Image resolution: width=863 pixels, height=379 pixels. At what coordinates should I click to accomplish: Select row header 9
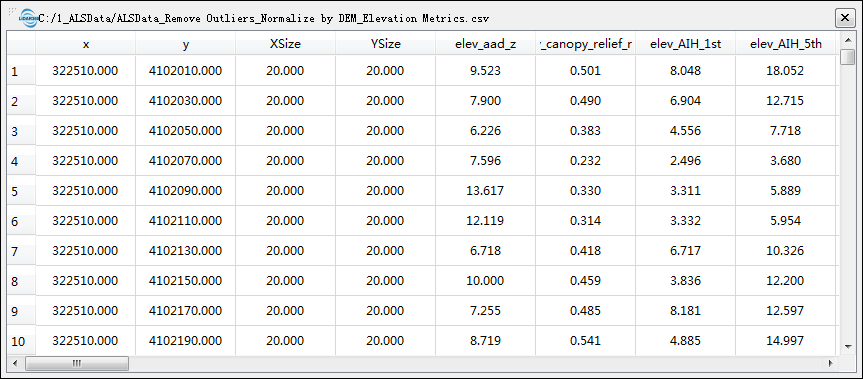pos(21,311)
